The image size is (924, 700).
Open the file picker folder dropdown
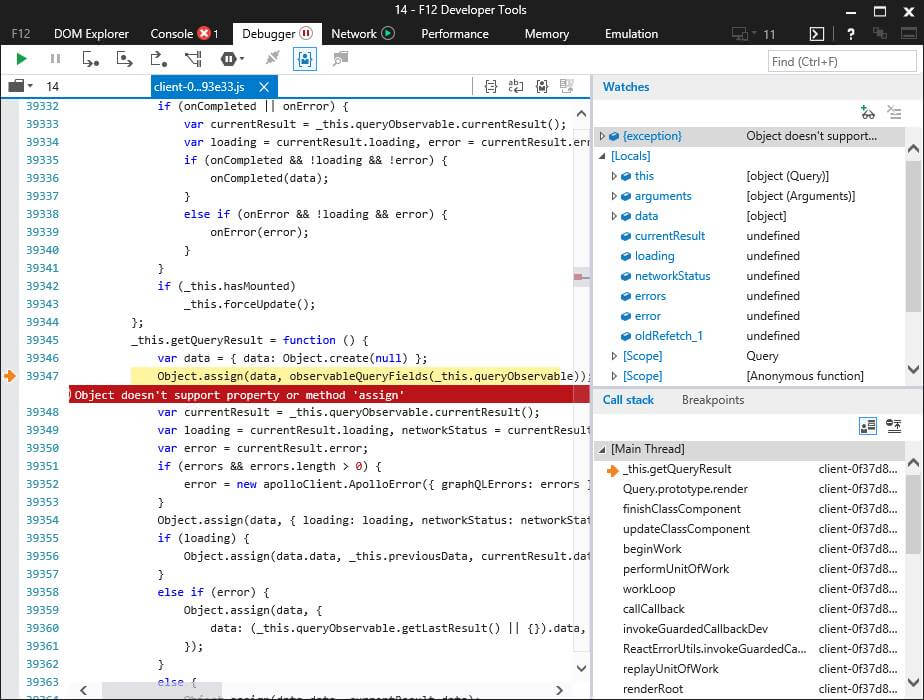pyautogui.click(x=21, y=87)
